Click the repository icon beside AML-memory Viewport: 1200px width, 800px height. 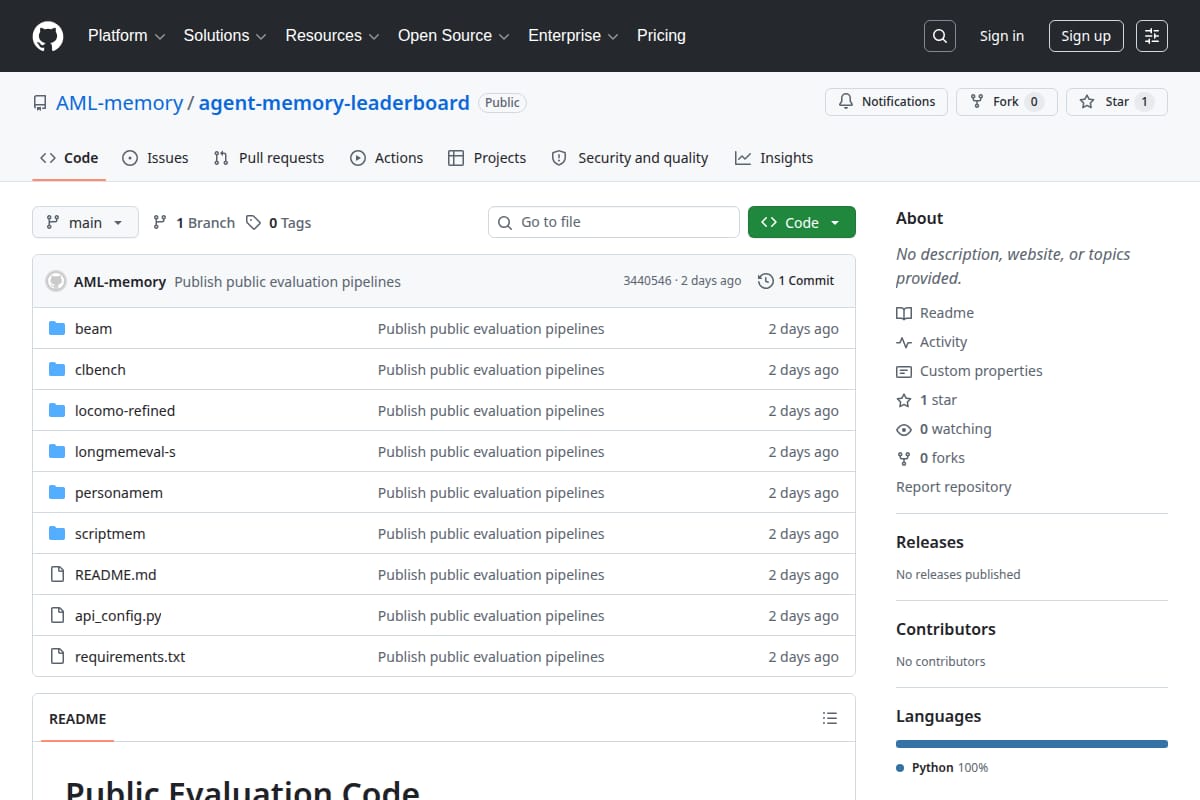tap(40, 103)
